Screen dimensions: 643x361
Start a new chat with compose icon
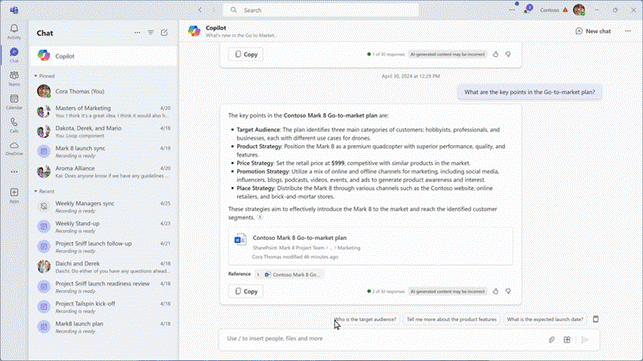[x=164, y=32]
